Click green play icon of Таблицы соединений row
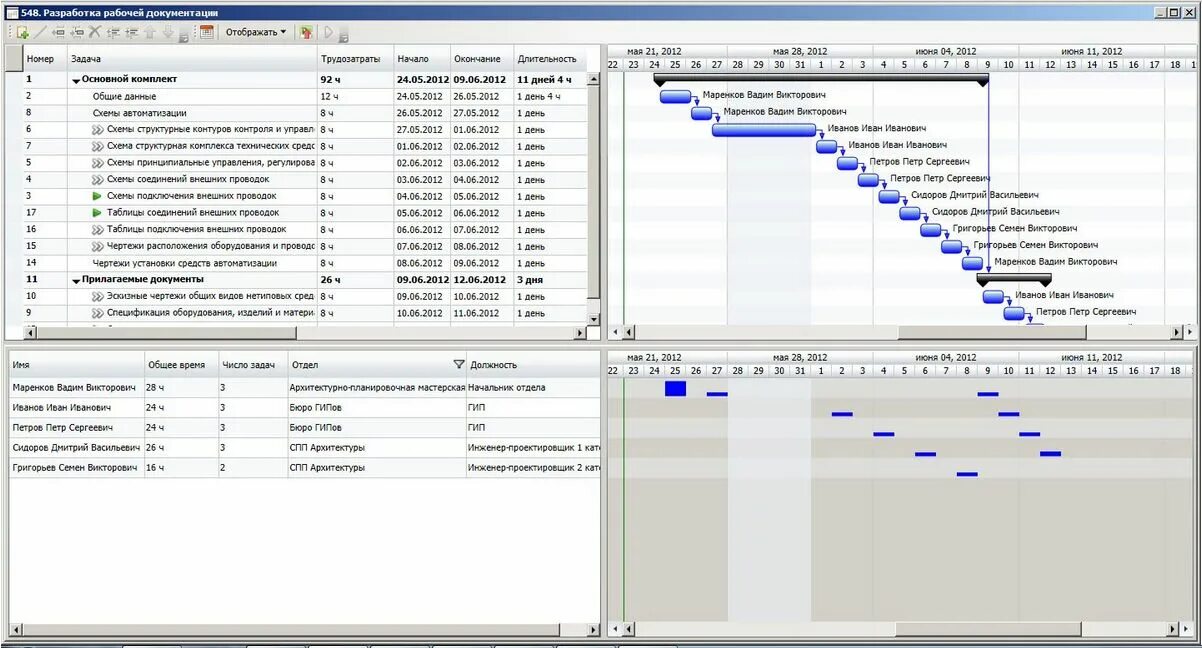1202x648 pixels. (x=97, y=212)
